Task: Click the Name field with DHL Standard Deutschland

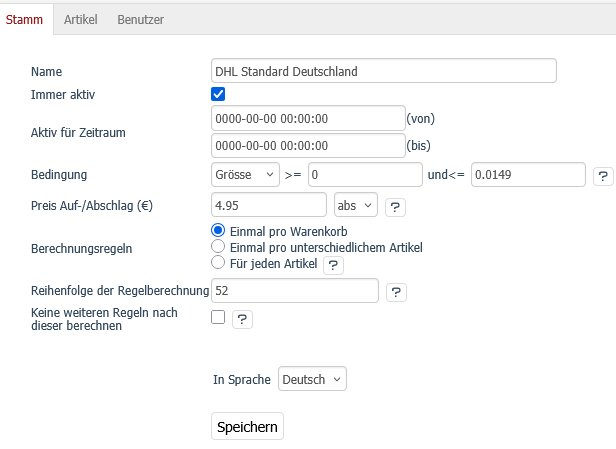Action: [383, 71]
